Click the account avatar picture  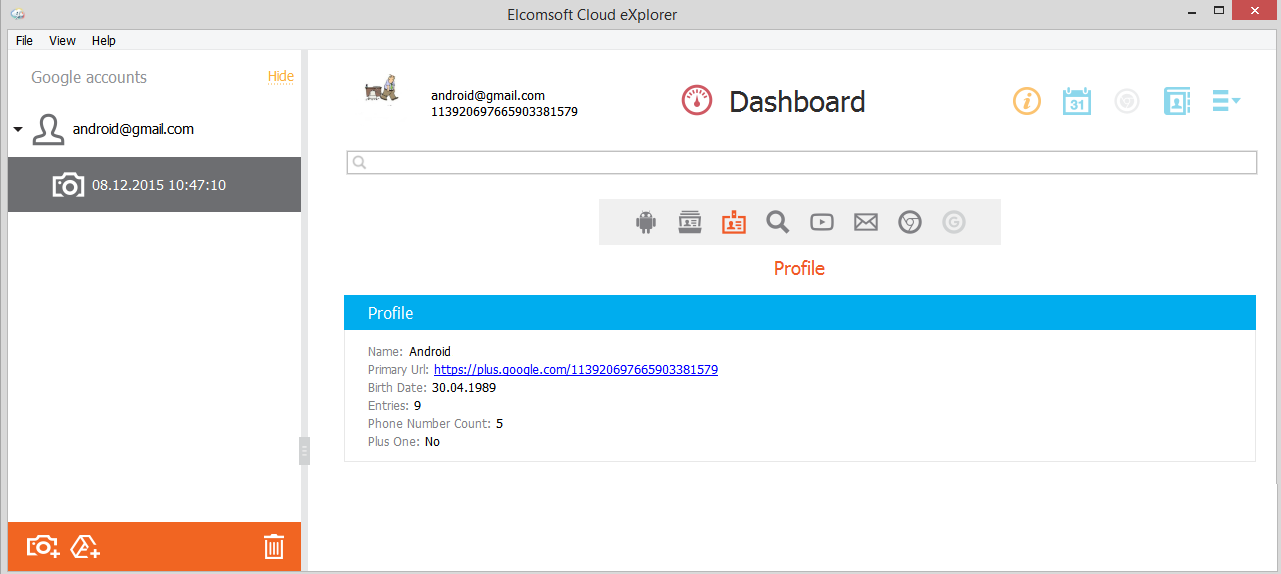381,88
